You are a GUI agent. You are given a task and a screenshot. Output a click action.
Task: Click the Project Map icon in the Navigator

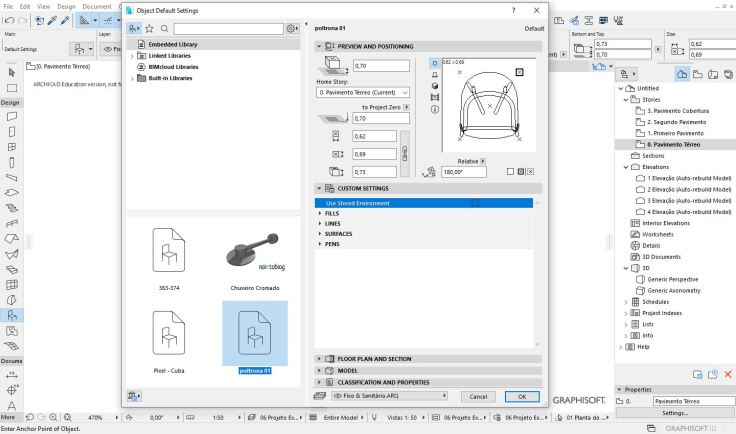click(682, 74)
